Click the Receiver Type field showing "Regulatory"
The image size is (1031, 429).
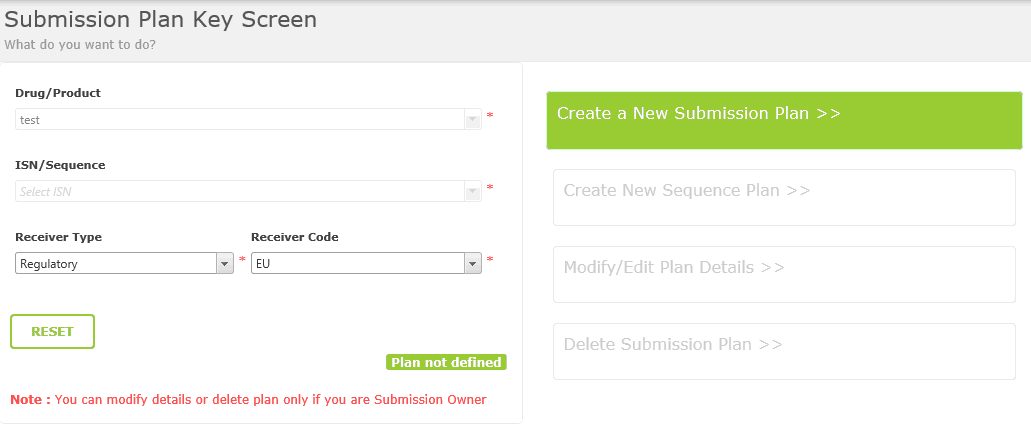pos(116,264)
